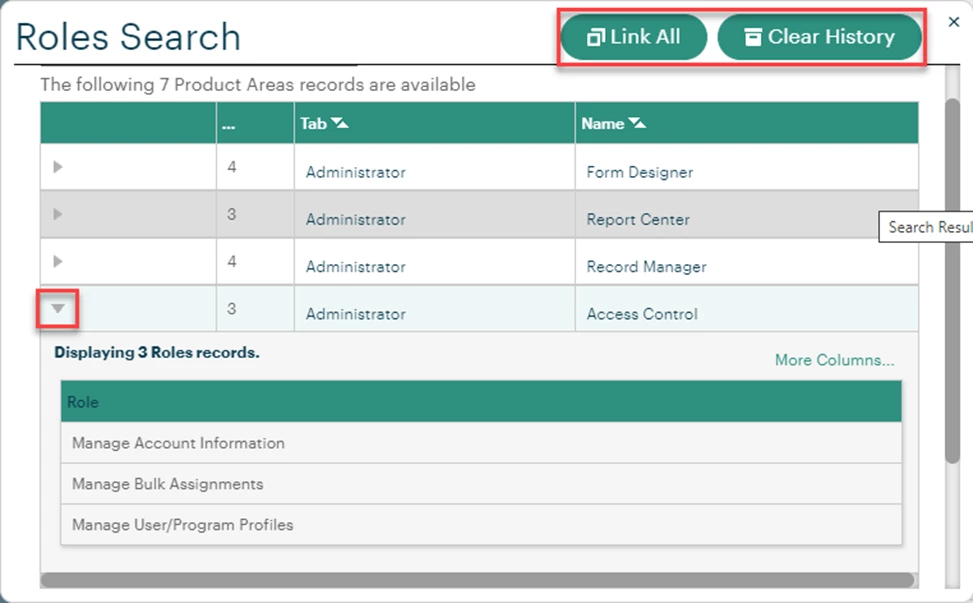The height and width of the screenshot is (603, 973).
Task: Collapse the Access Control row
Action: 58,308
